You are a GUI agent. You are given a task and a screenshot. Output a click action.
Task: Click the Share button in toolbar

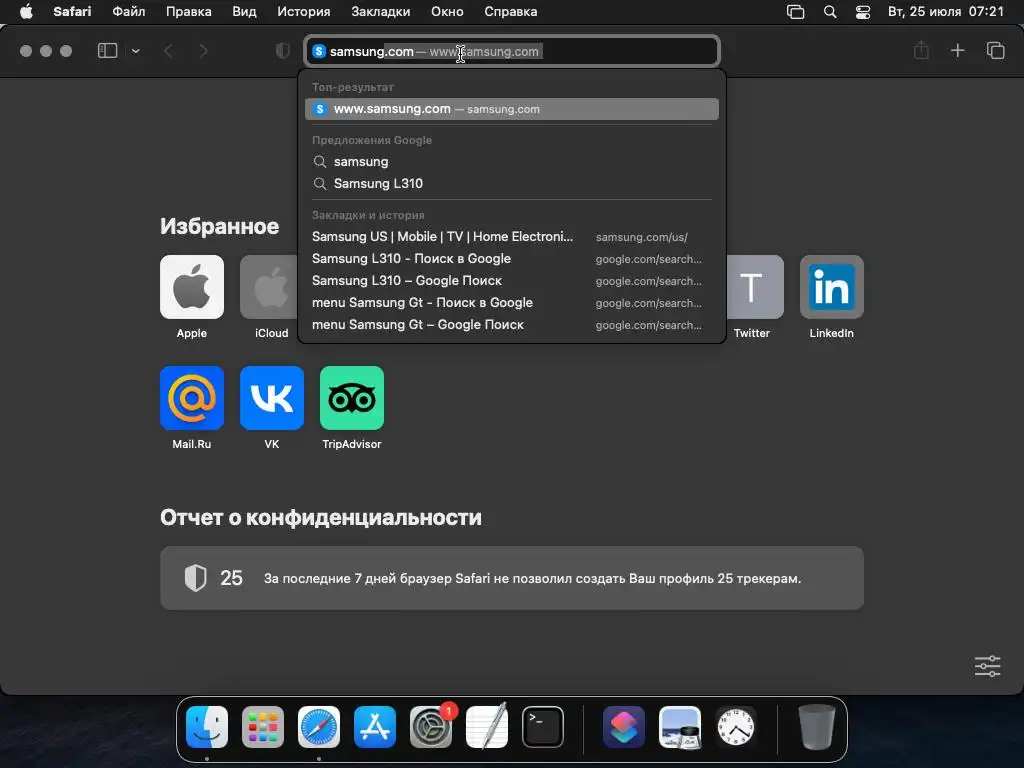[x=921, y=50]
